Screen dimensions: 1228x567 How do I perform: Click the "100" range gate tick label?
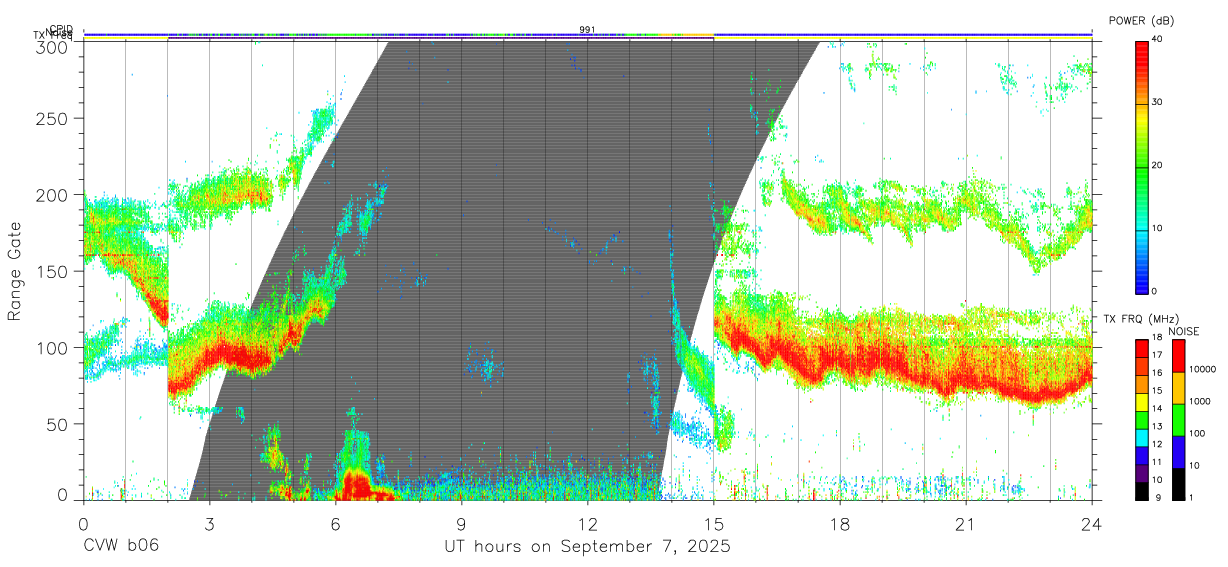[x=52, y=347]
